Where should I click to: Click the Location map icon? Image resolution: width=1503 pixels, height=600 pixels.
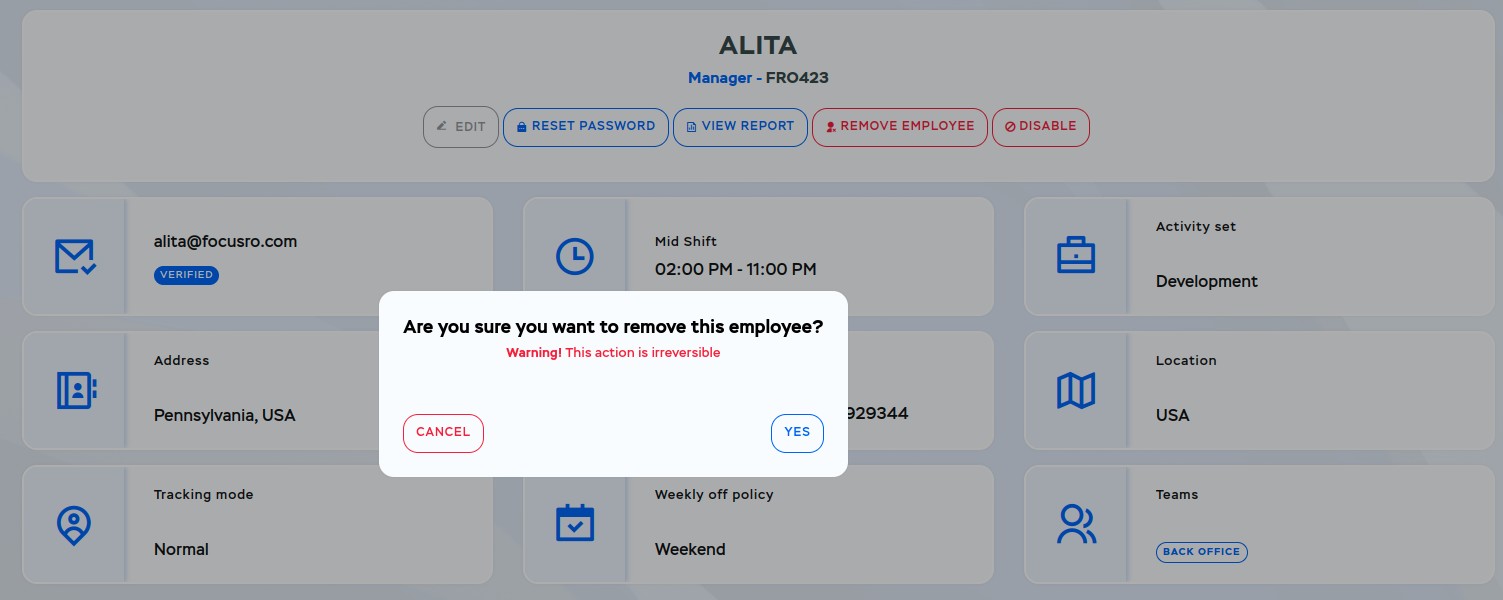(1076, 391)
